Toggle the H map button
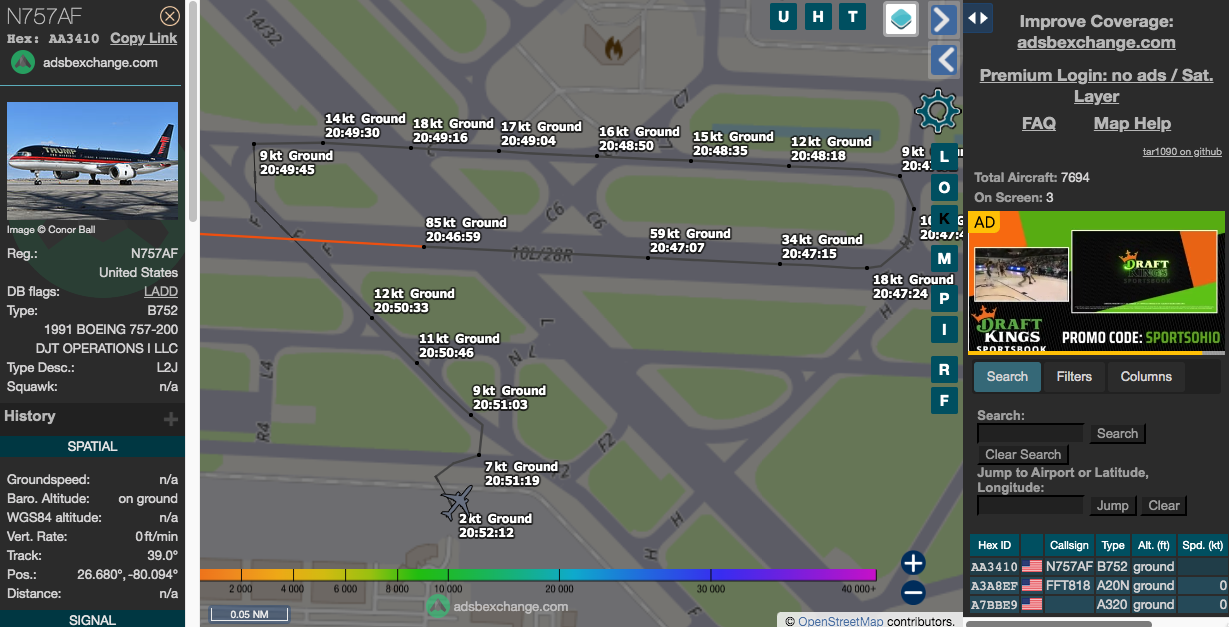The height and width of the screenshot is (627, 1229). (818, 16)
